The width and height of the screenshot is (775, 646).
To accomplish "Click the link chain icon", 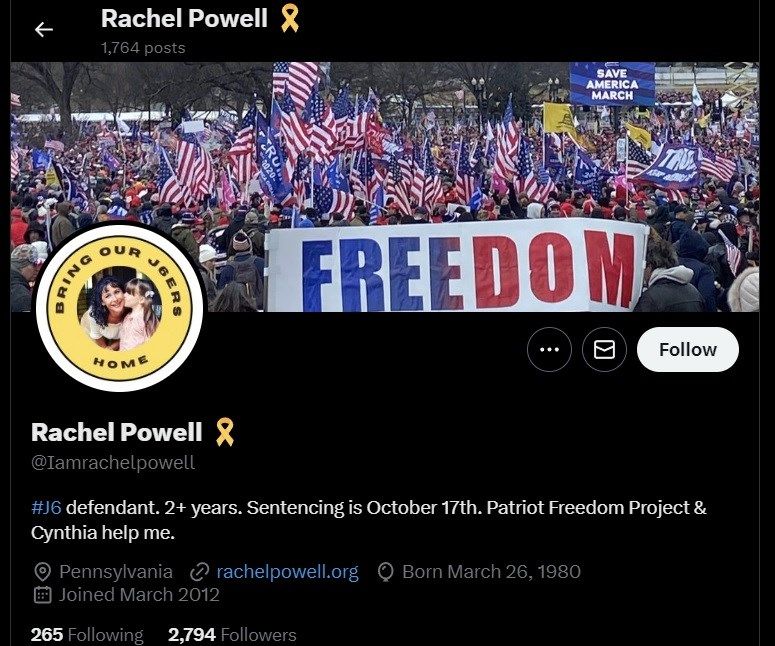I will click(x=199, y=572).
